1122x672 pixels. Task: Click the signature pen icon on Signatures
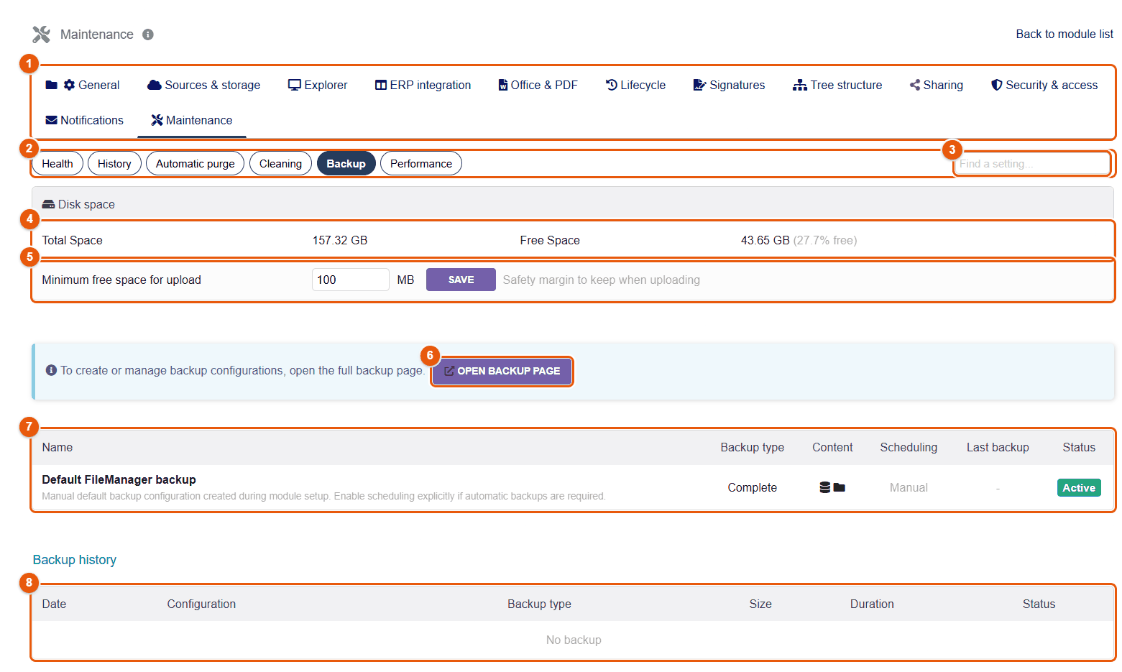[700, 85]
